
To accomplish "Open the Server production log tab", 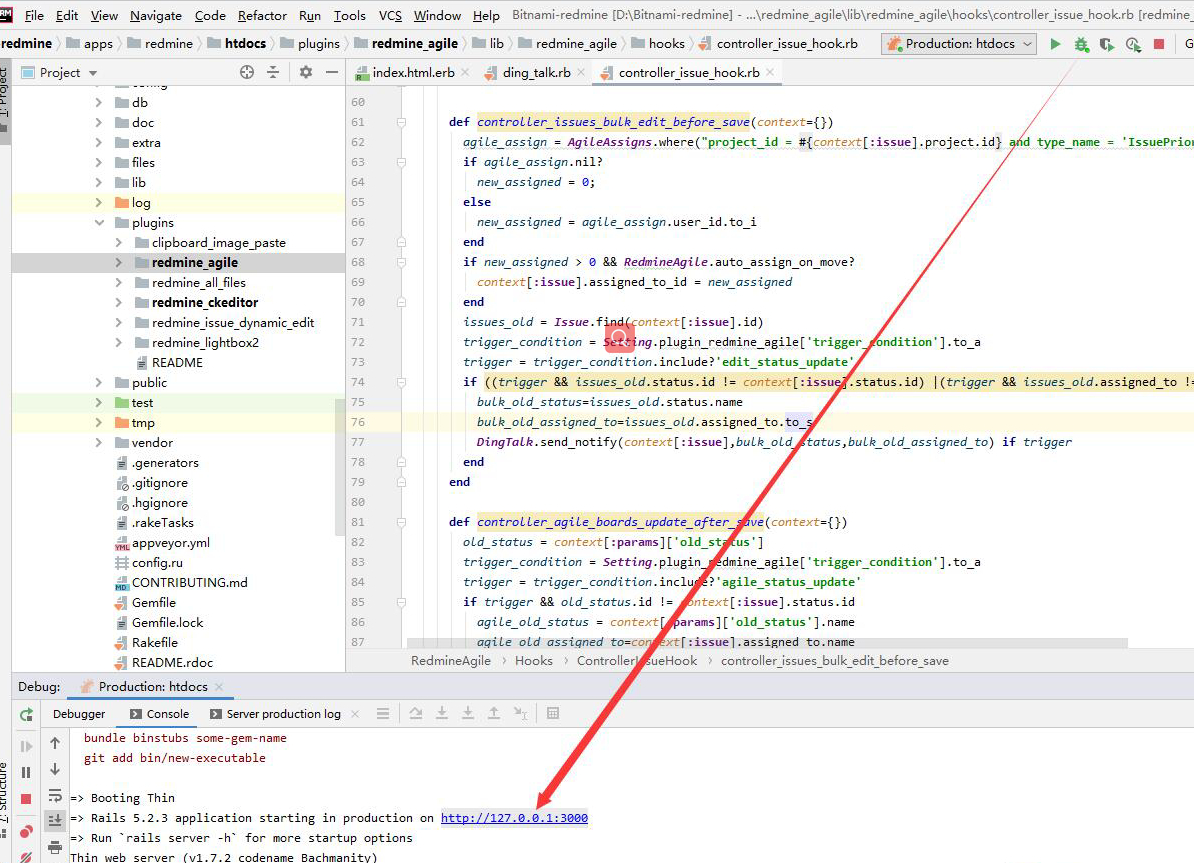I will (x=275, y=714).
